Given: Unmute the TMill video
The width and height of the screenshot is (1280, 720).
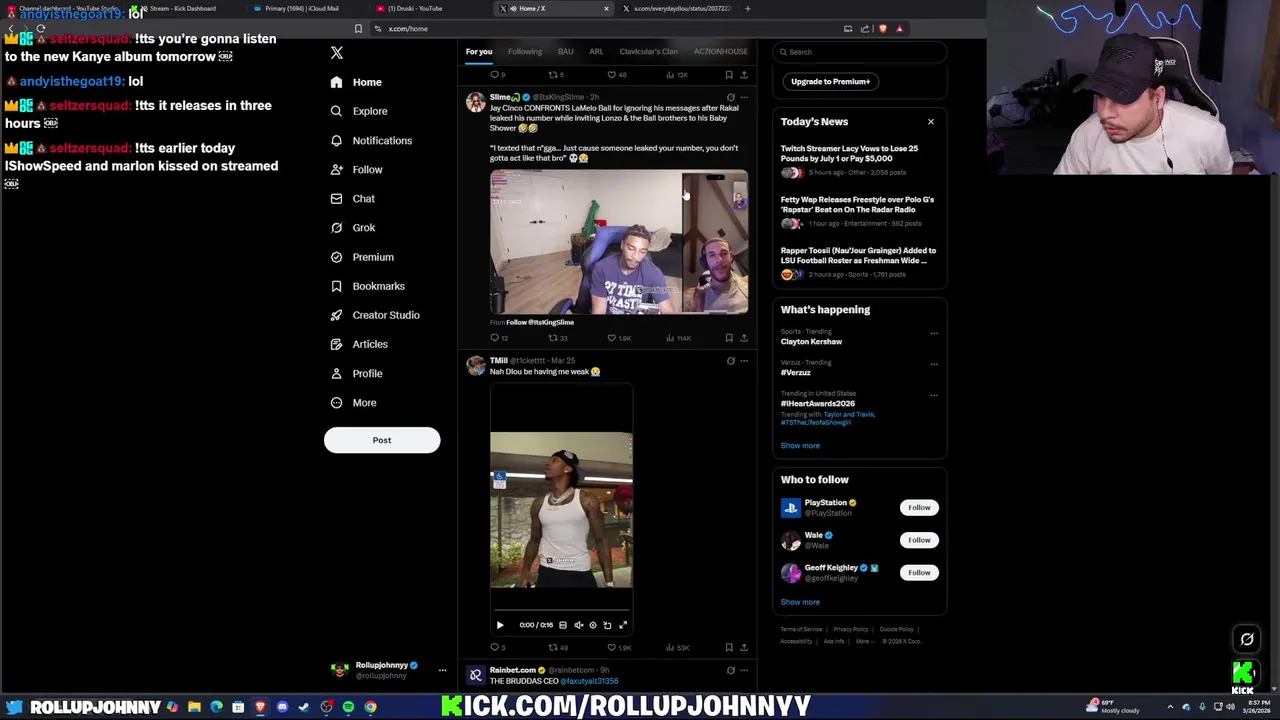Looking at the screenshot, I should [x=578, y=625].
